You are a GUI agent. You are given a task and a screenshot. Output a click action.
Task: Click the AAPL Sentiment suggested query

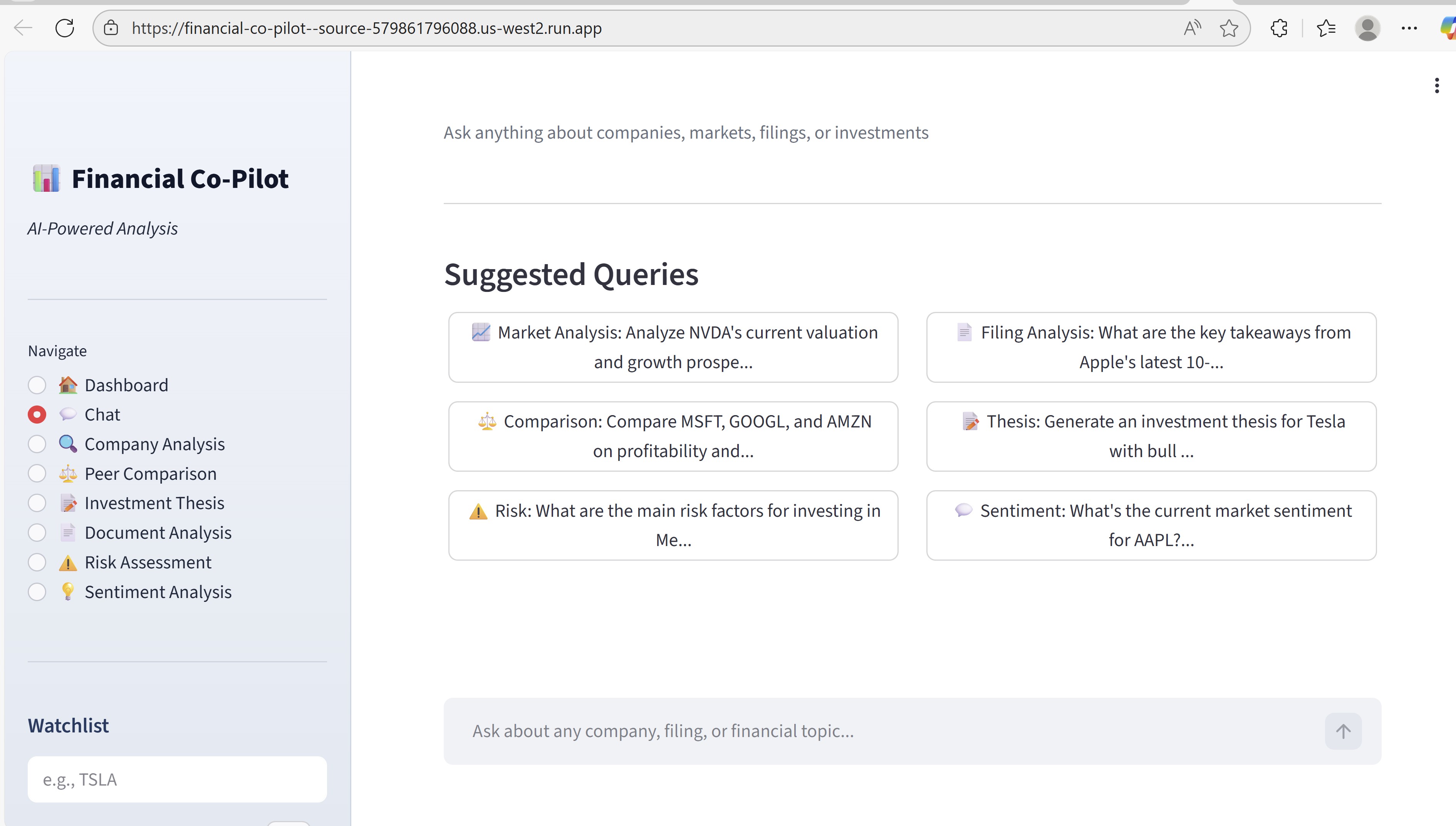click(x=1151, y=525)
